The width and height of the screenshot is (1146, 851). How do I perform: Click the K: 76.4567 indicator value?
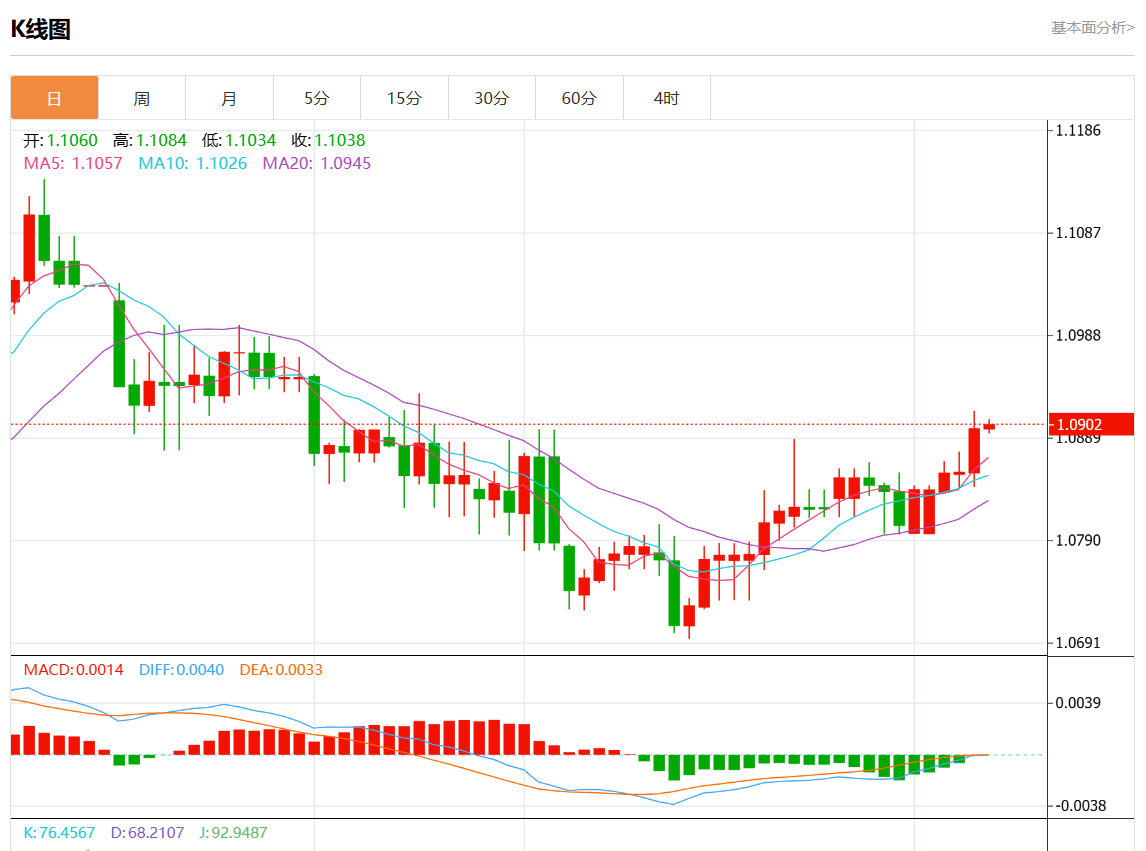(59, 832)
